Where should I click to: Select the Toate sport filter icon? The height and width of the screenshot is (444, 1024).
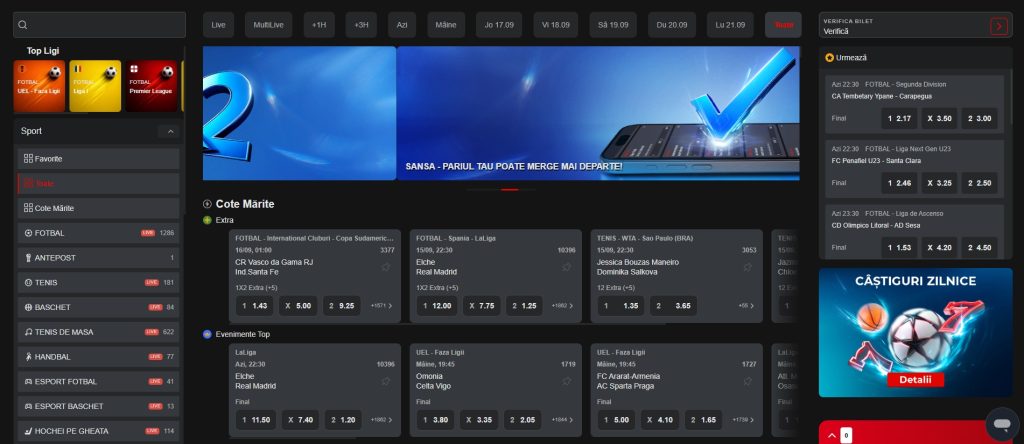coord(28,183)
